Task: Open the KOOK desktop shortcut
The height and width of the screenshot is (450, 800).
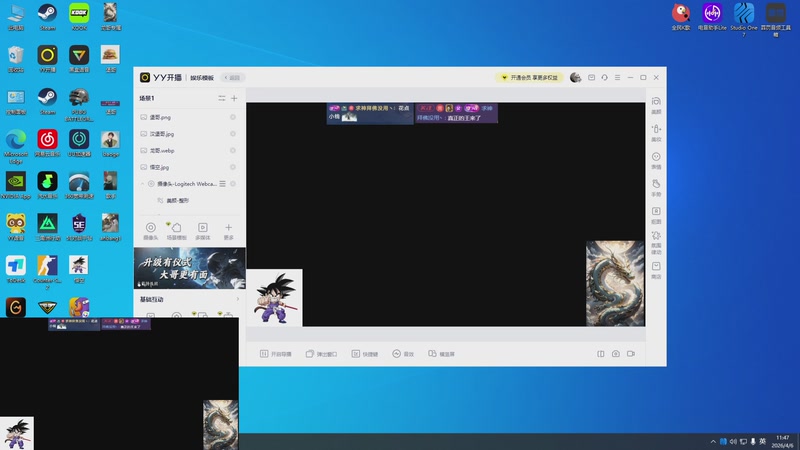Action: click(79, 17)
